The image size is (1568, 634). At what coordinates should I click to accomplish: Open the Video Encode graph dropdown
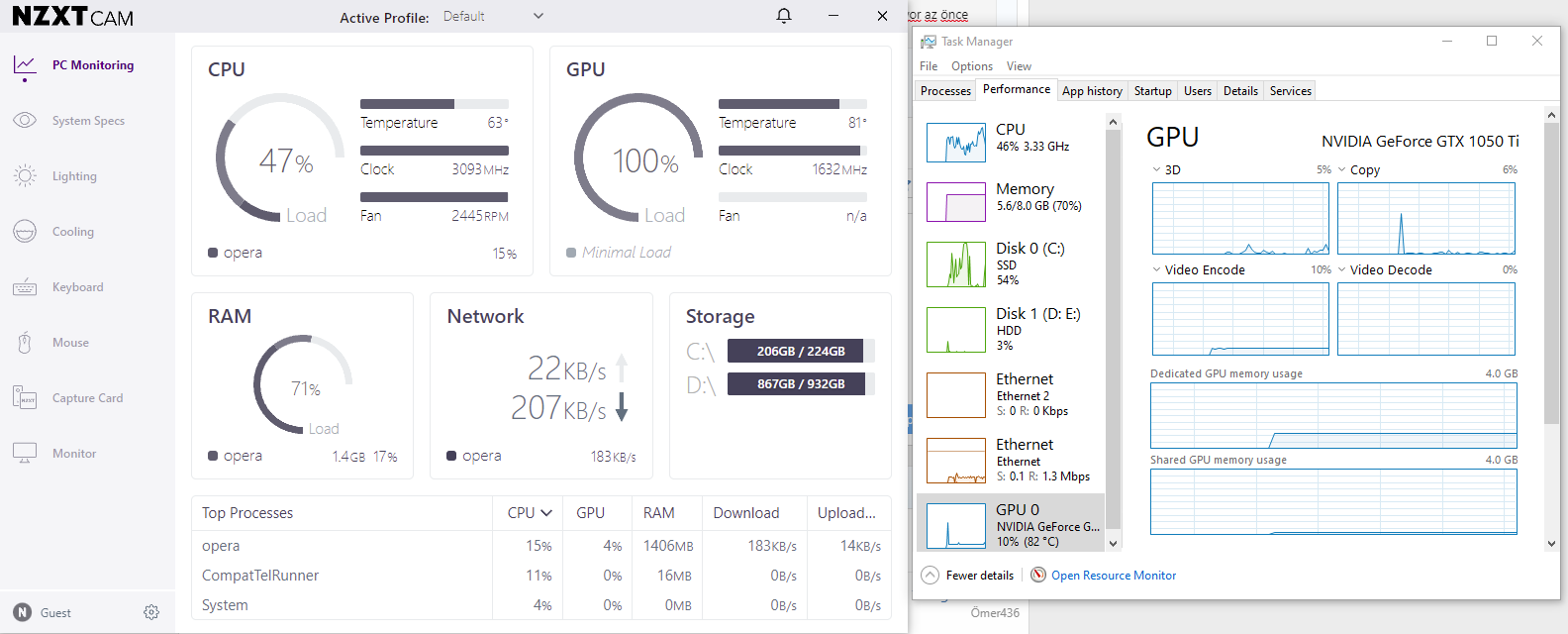[x=1156, y=269]
